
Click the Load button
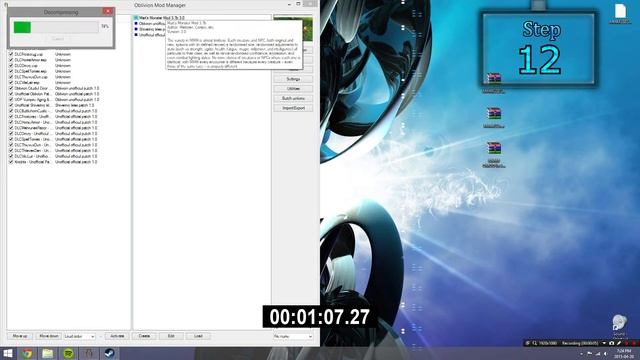pyautogui.click(x=198, y=336)
